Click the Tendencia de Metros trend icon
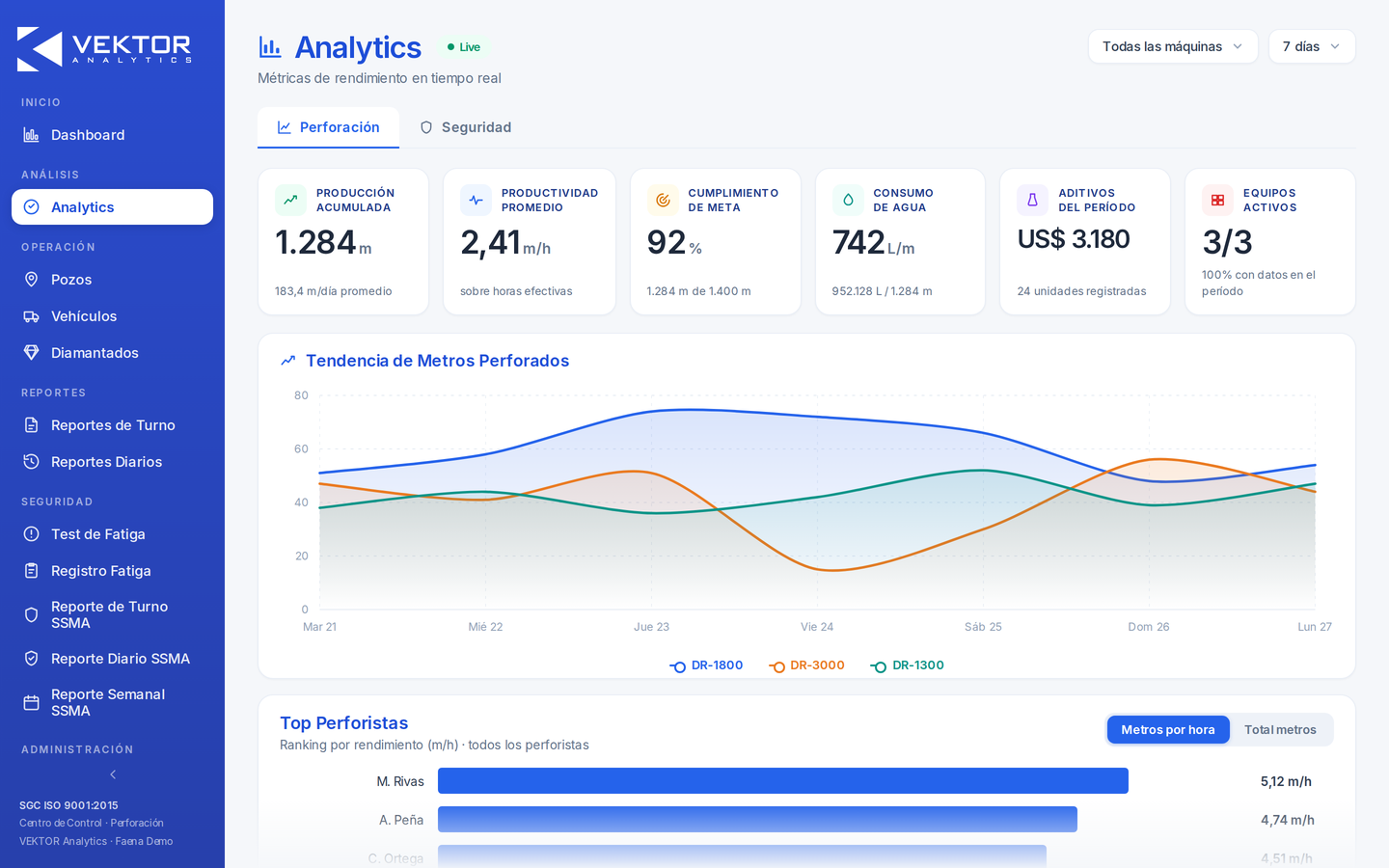The height and width of the screenshot is (868, 1389). [287, 361]
